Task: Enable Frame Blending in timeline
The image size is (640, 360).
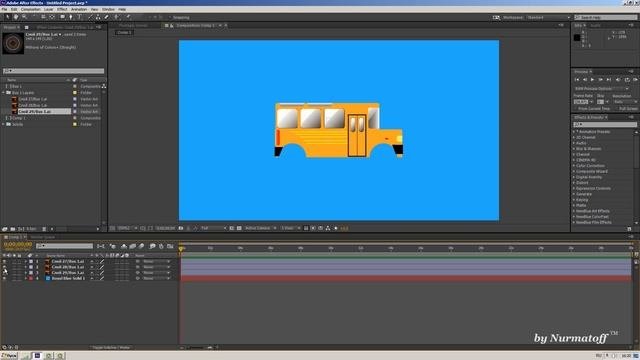Action: tap(133, 246)
